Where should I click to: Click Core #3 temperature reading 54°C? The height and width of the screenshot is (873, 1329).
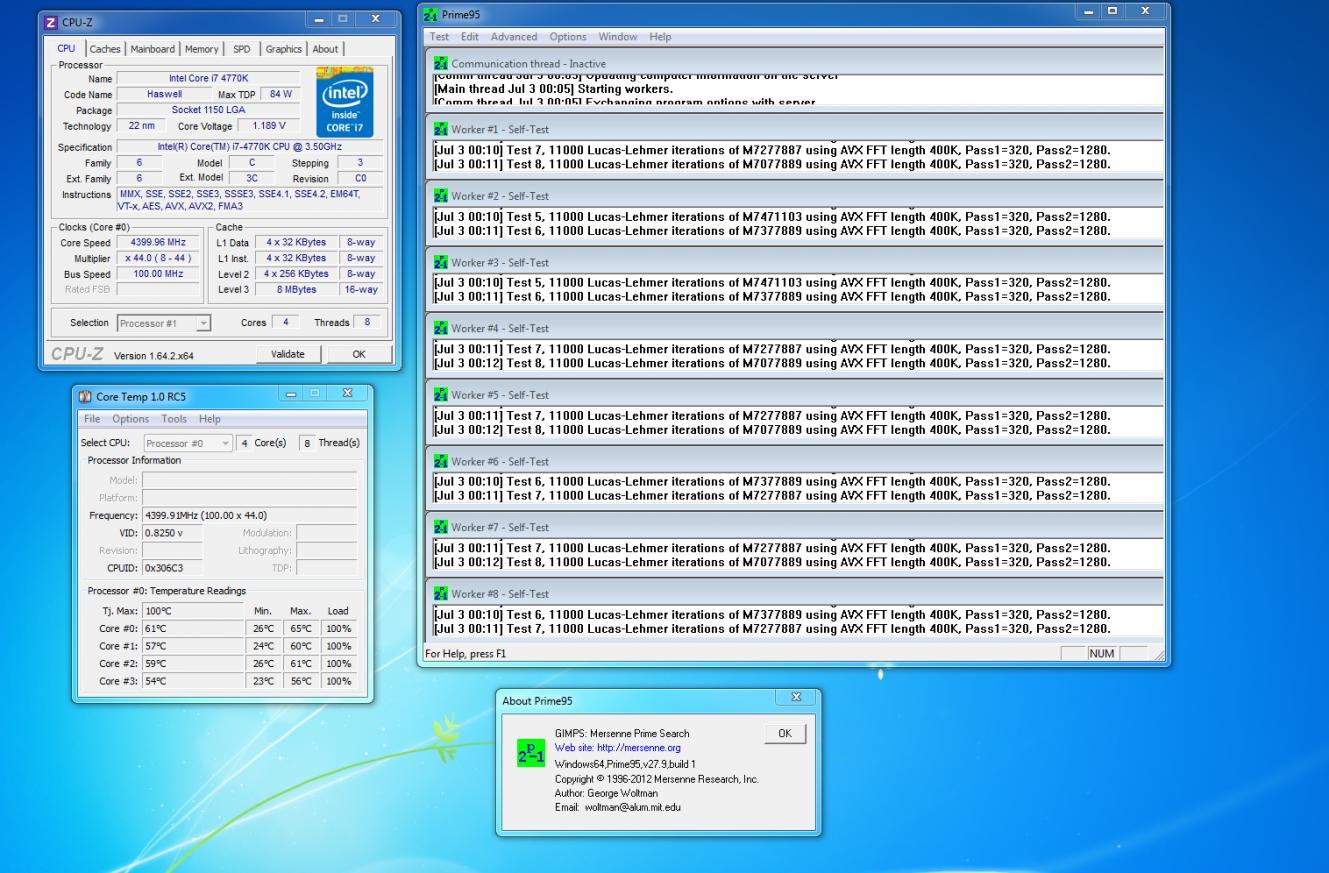pos(193,681)
